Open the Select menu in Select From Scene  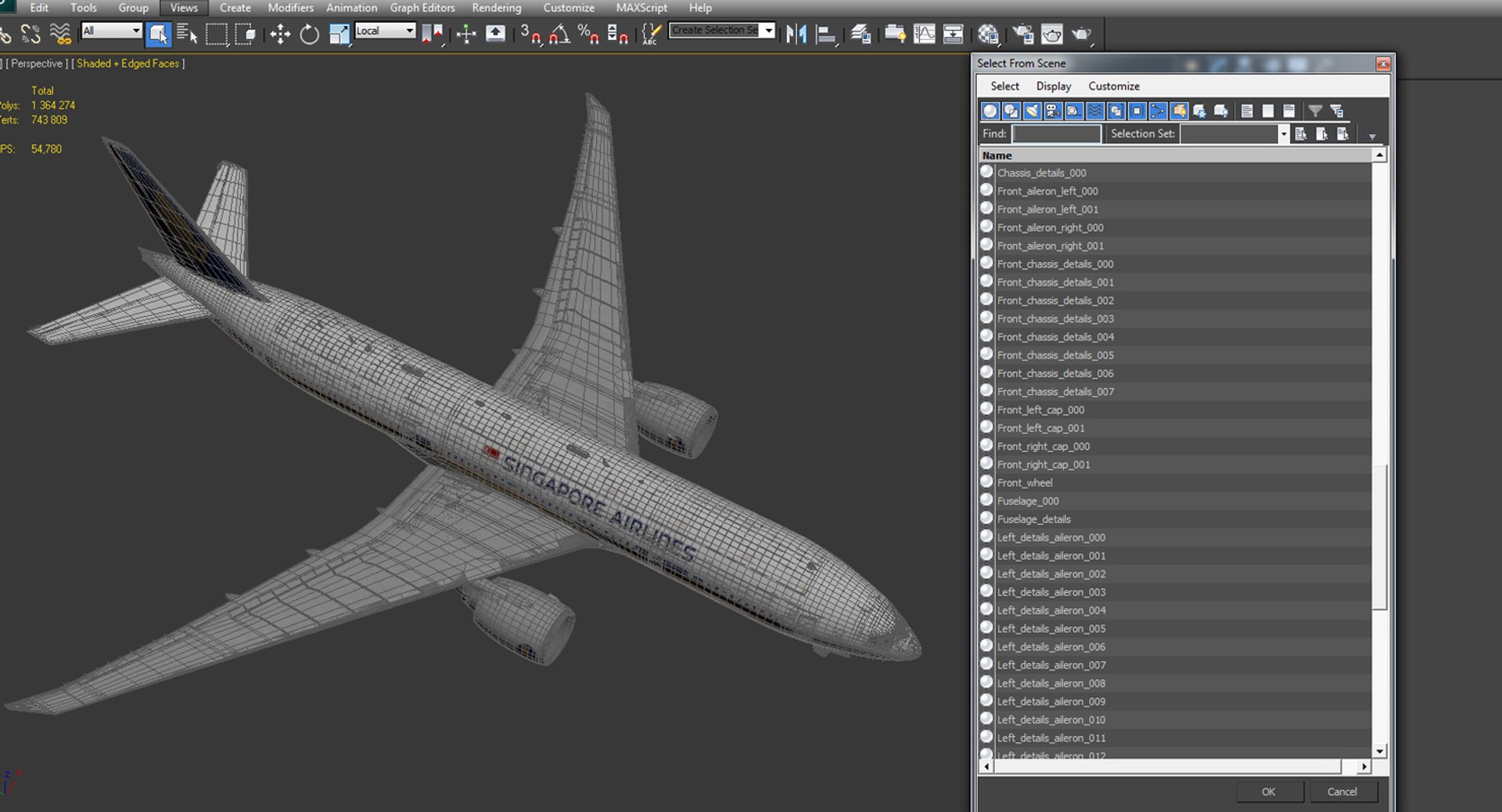pos(1004,86)
